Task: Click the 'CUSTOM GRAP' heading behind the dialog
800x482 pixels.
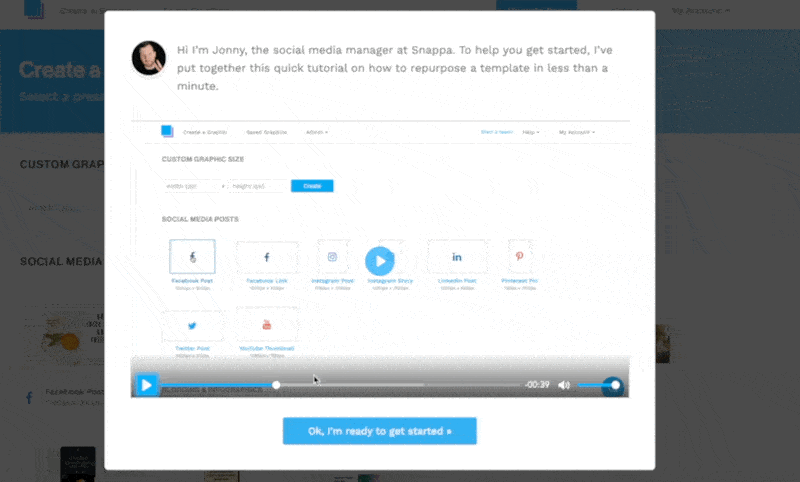Action: pos(62,164)
